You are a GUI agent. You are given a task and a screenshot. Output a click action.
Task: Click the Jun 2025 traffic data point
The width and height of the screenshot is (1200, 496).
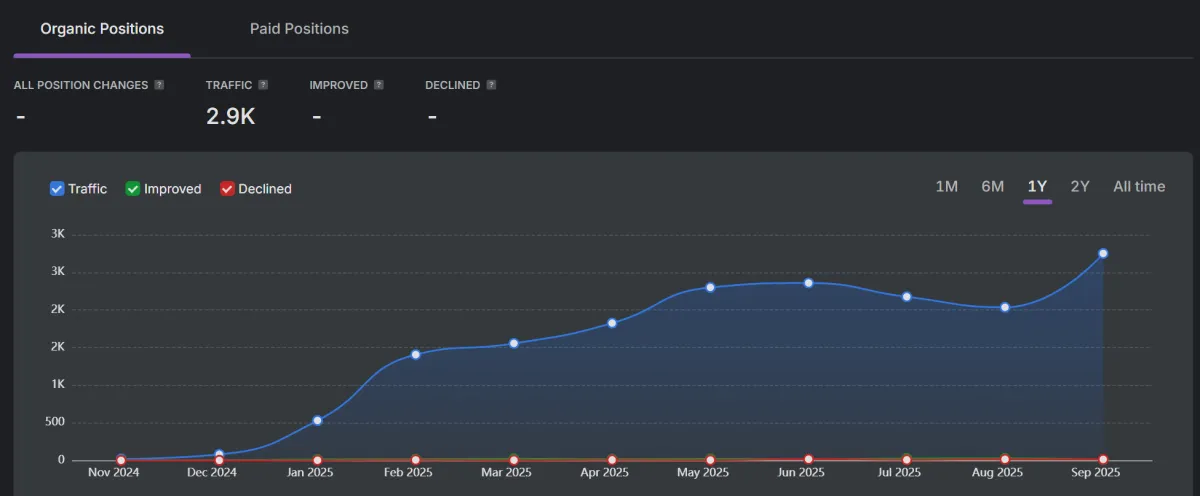(x=809, y=283)
